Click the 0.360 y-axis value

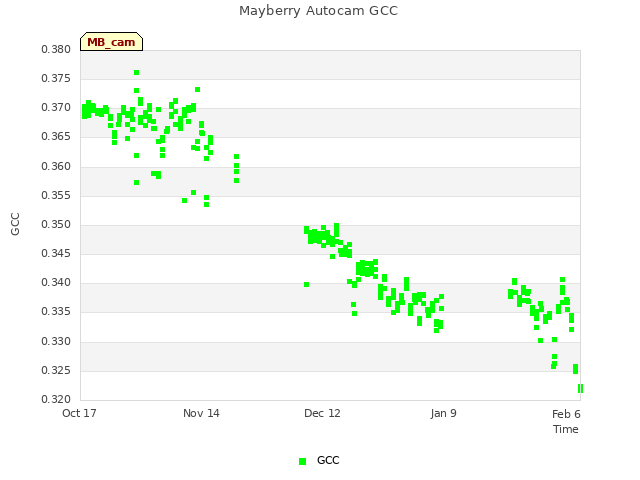click(x=56, y=167)
